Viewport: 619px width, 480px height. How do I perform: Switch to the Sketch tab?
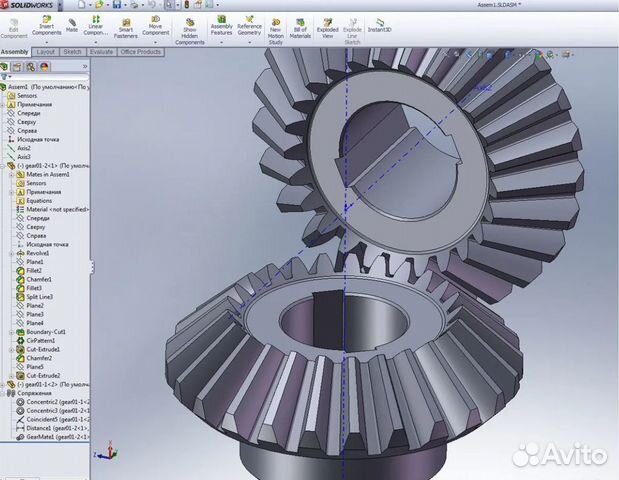(72, 51)
